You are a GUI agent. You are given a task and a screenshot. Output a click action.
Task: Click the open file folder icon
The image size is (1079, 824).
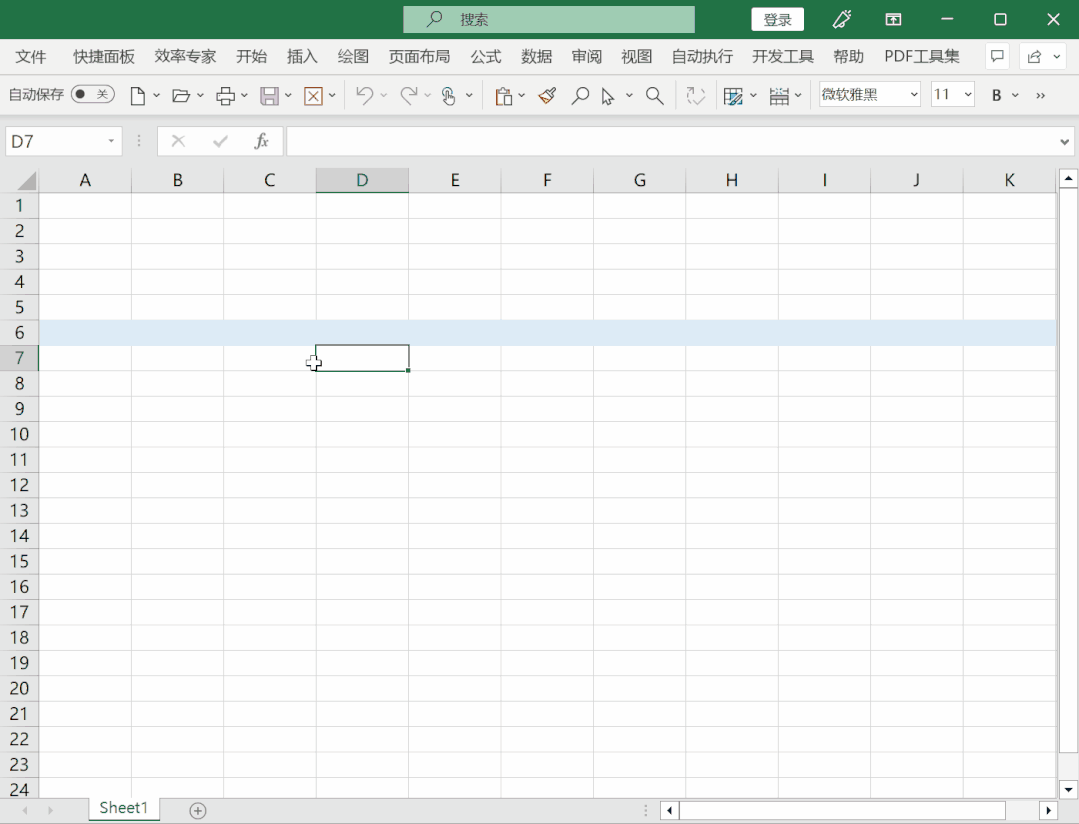(x=181, y=96)
